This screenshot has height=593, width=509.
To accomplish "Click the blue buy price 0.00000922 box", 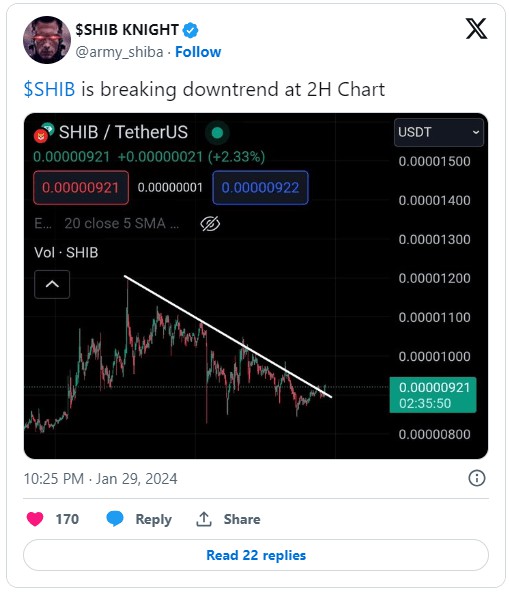I will pos(261,188).
